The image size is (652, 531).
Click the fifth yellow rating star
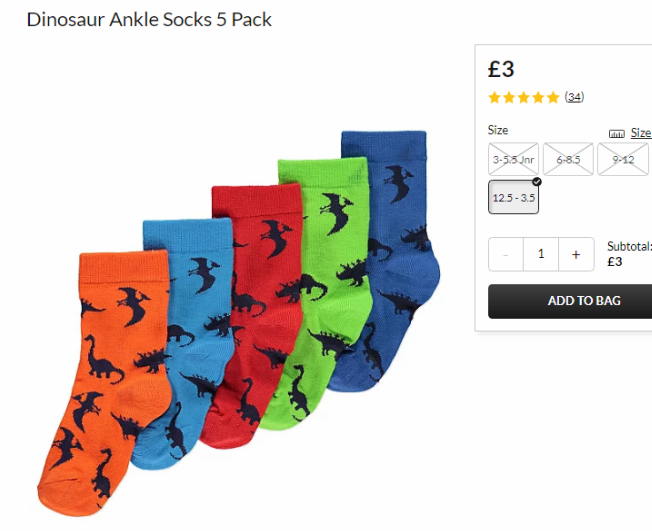click(553, 98)
